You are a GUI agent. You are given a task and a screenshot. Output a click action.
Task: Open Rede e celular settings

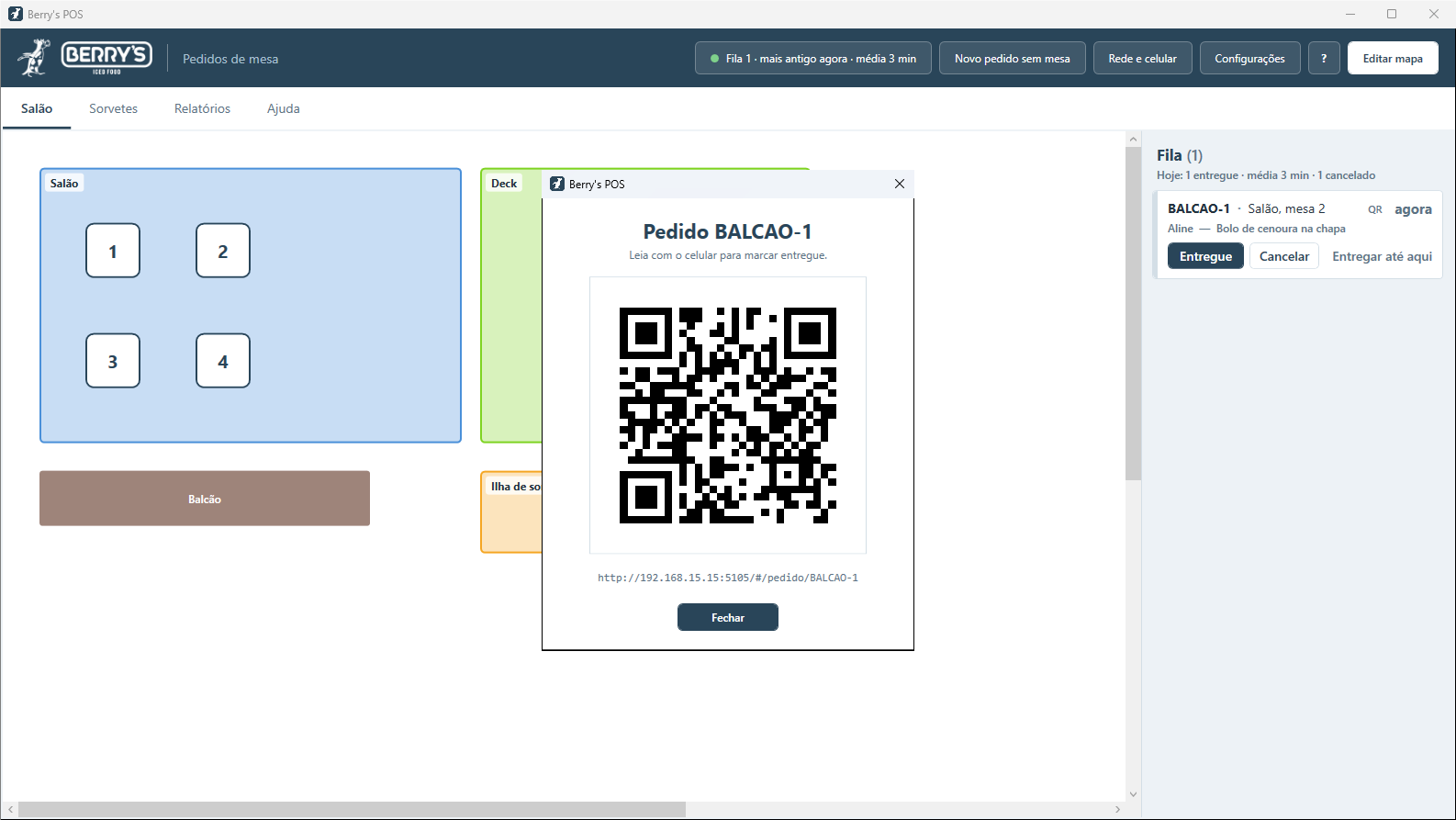coord(1143,58)
